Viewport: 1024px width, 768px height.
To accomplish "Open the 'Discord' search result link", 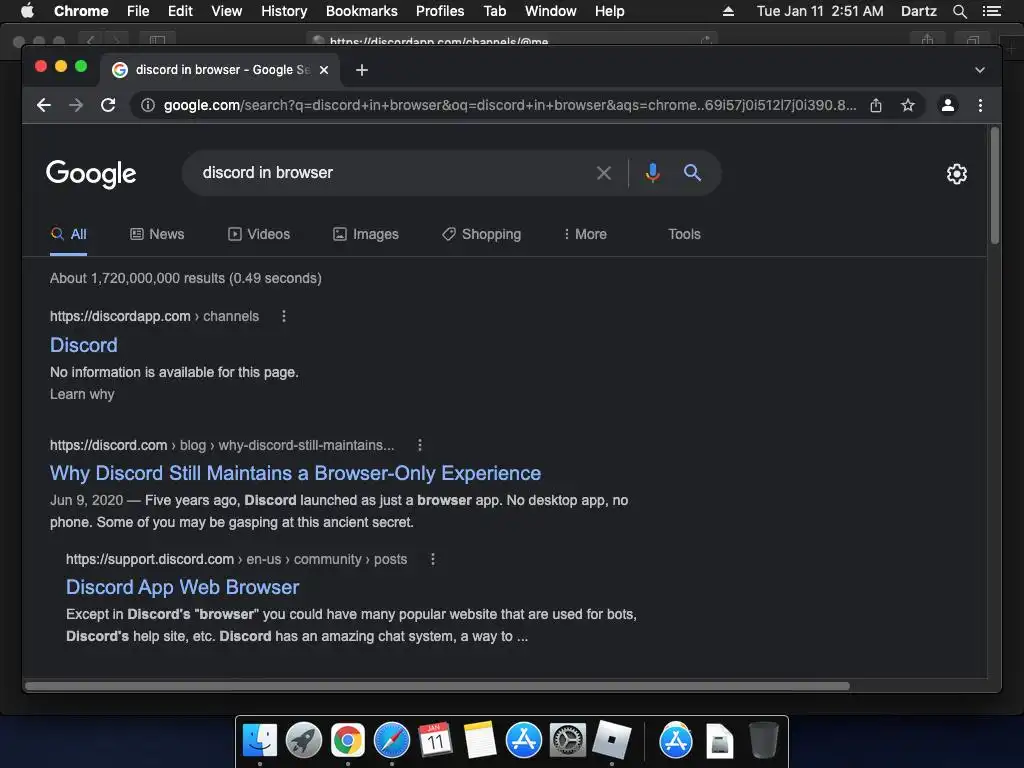I will (84, 345).
